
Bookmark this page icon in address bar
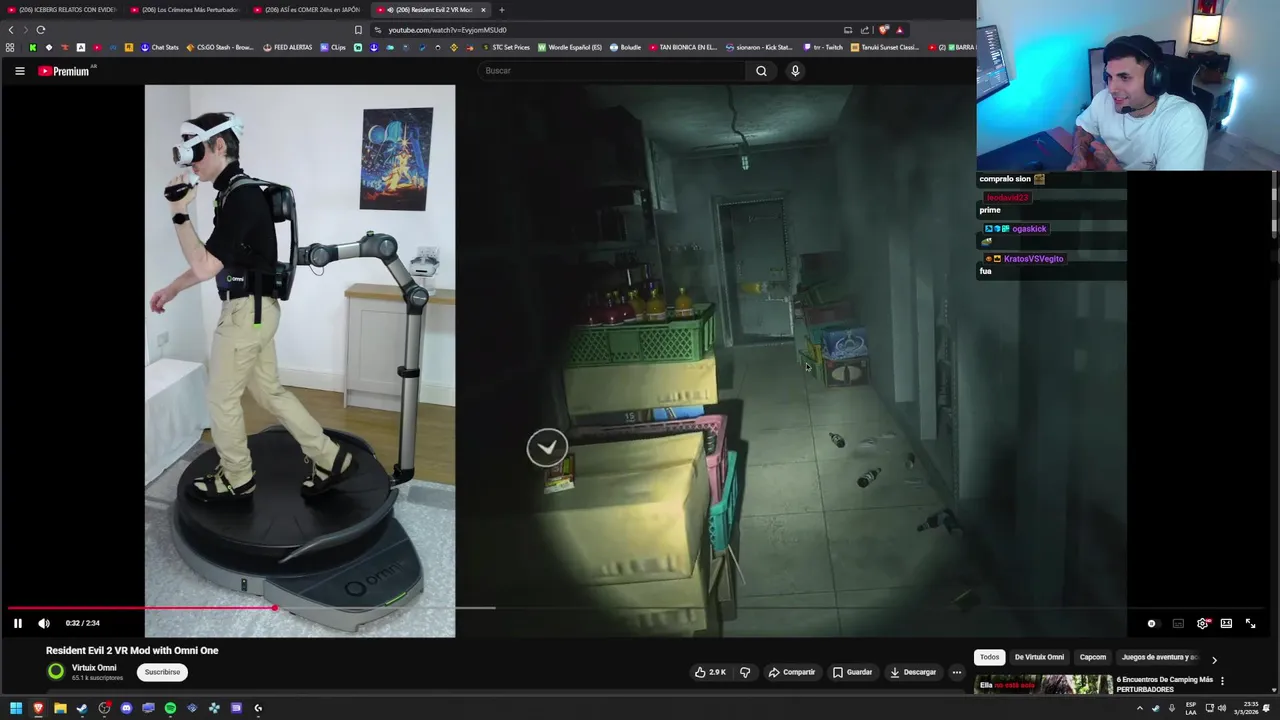358,30
